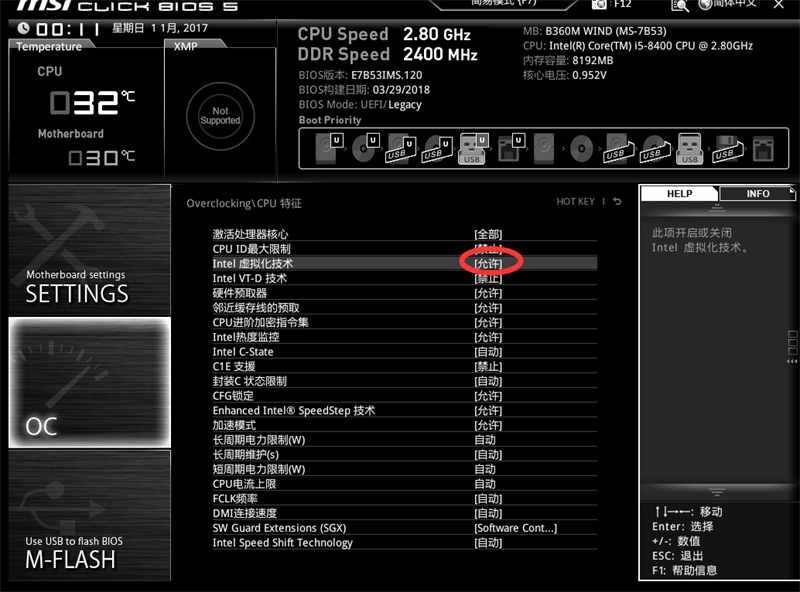Click the HOT KEY button
This screenshot has height=592, width=800.
576,201
